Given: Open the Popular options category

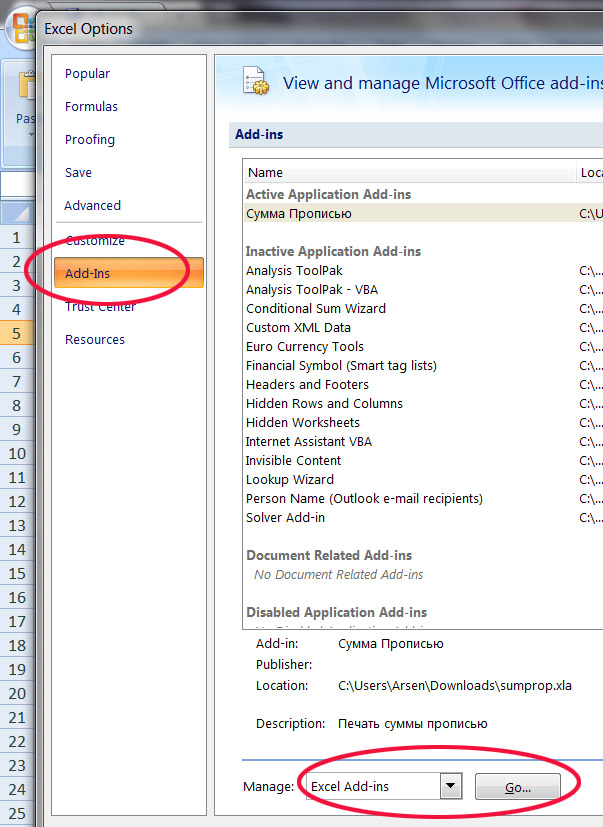Looking at the screenshot, I should [x=88, y=74].
